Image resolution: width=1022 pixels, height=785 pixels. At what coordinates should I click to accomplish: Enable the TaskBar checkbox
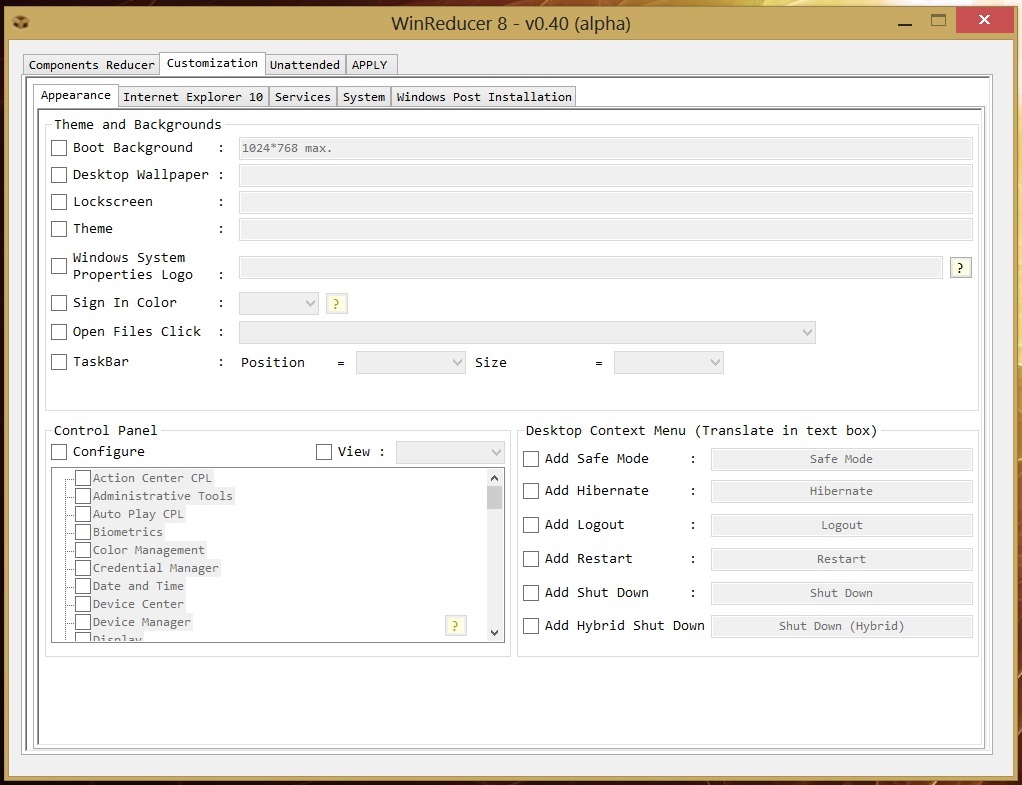click(x=59, y=362)
